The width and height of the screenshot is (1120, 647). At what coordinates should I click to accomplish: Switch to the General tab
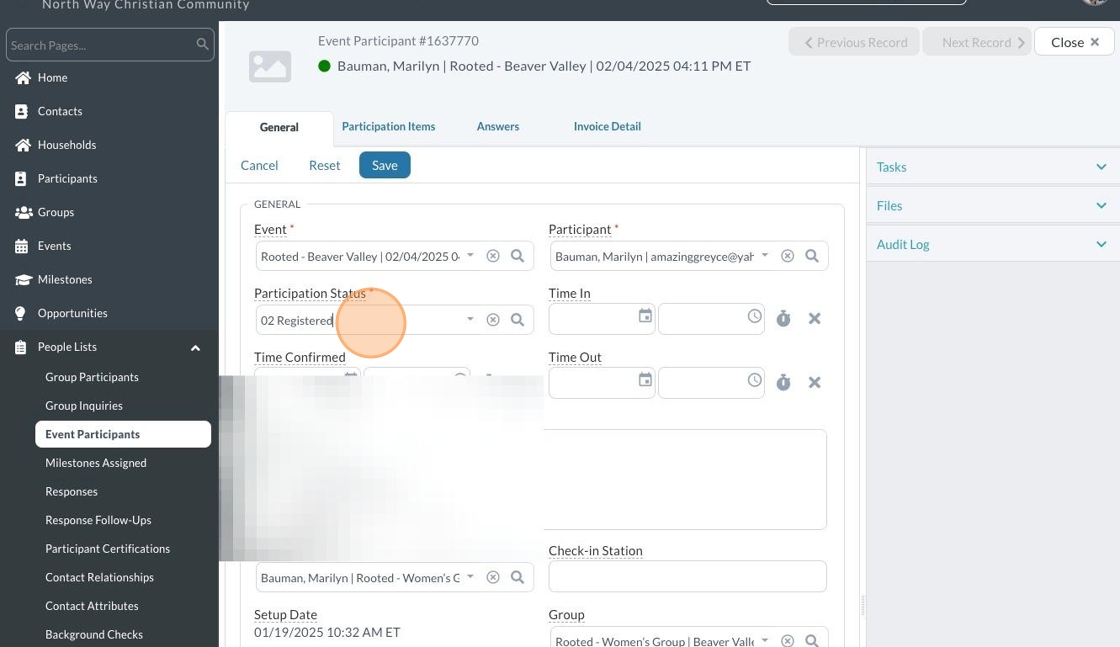coord(279,127)
